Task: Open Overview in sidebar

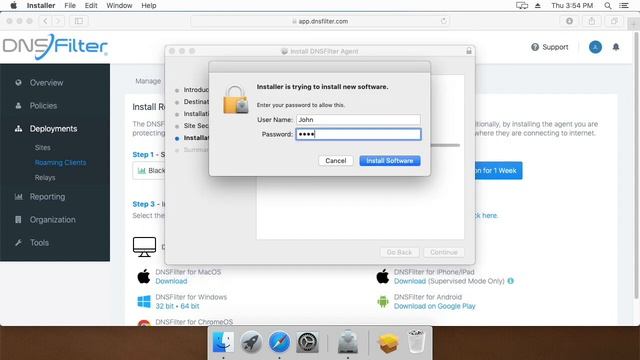Action: pyautogui.click(x=46, y=82)
